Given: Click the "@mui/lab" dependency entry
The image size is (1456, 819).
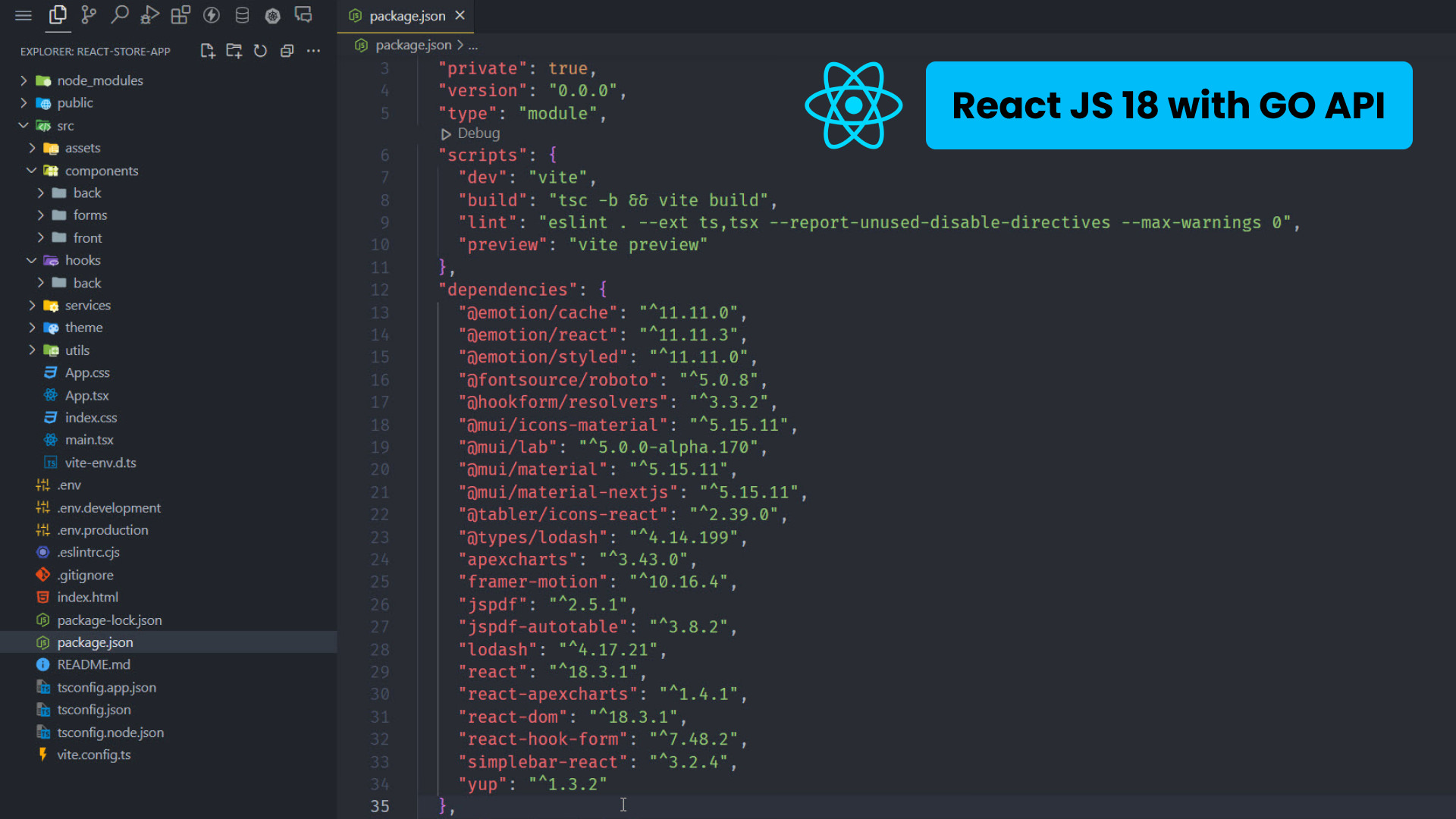Looking at the screenshot, I should pos(613,447).
